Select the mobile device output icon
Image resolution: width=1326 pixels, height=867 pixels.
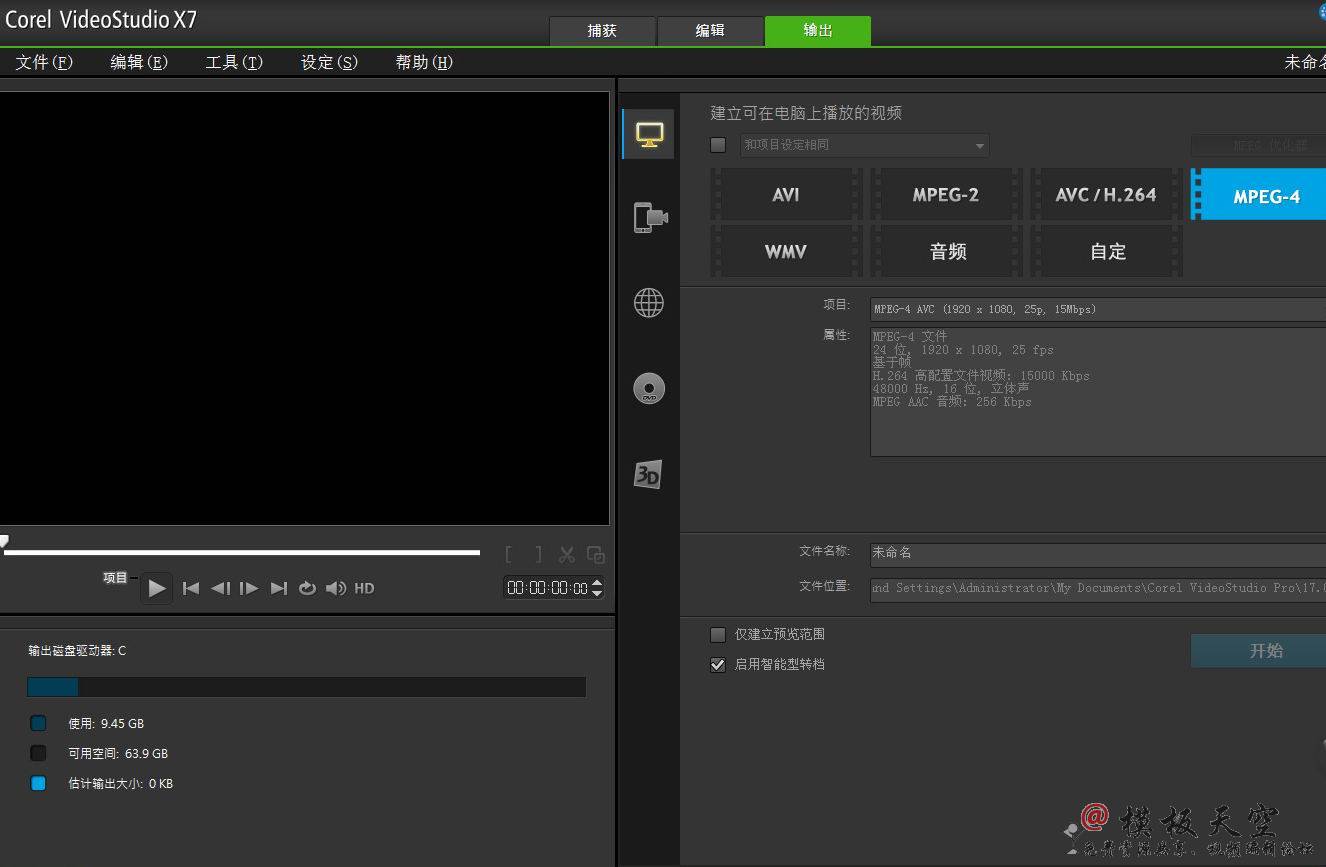[x=650, y=217]
